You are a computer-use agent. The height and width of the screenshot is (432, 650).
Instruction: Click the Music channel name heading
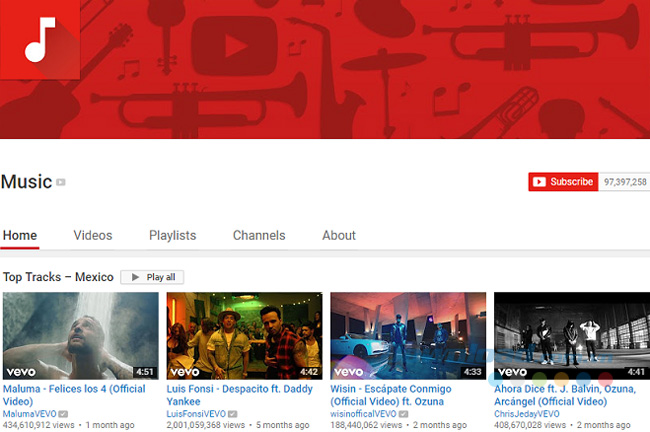click(x=27, y=182)
